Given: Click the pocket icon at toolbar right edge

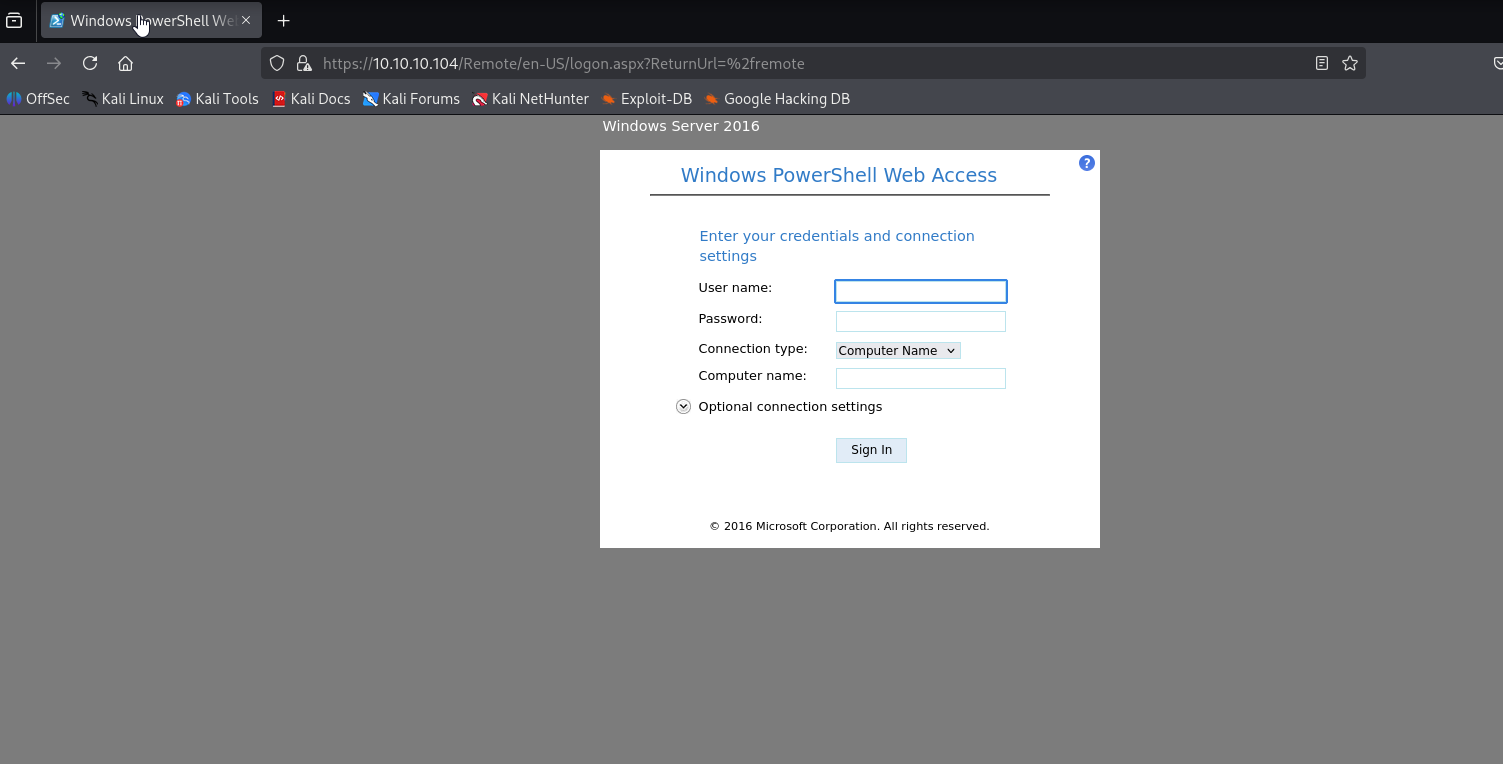Looking at the screenshot, I should pos(1497,63).
